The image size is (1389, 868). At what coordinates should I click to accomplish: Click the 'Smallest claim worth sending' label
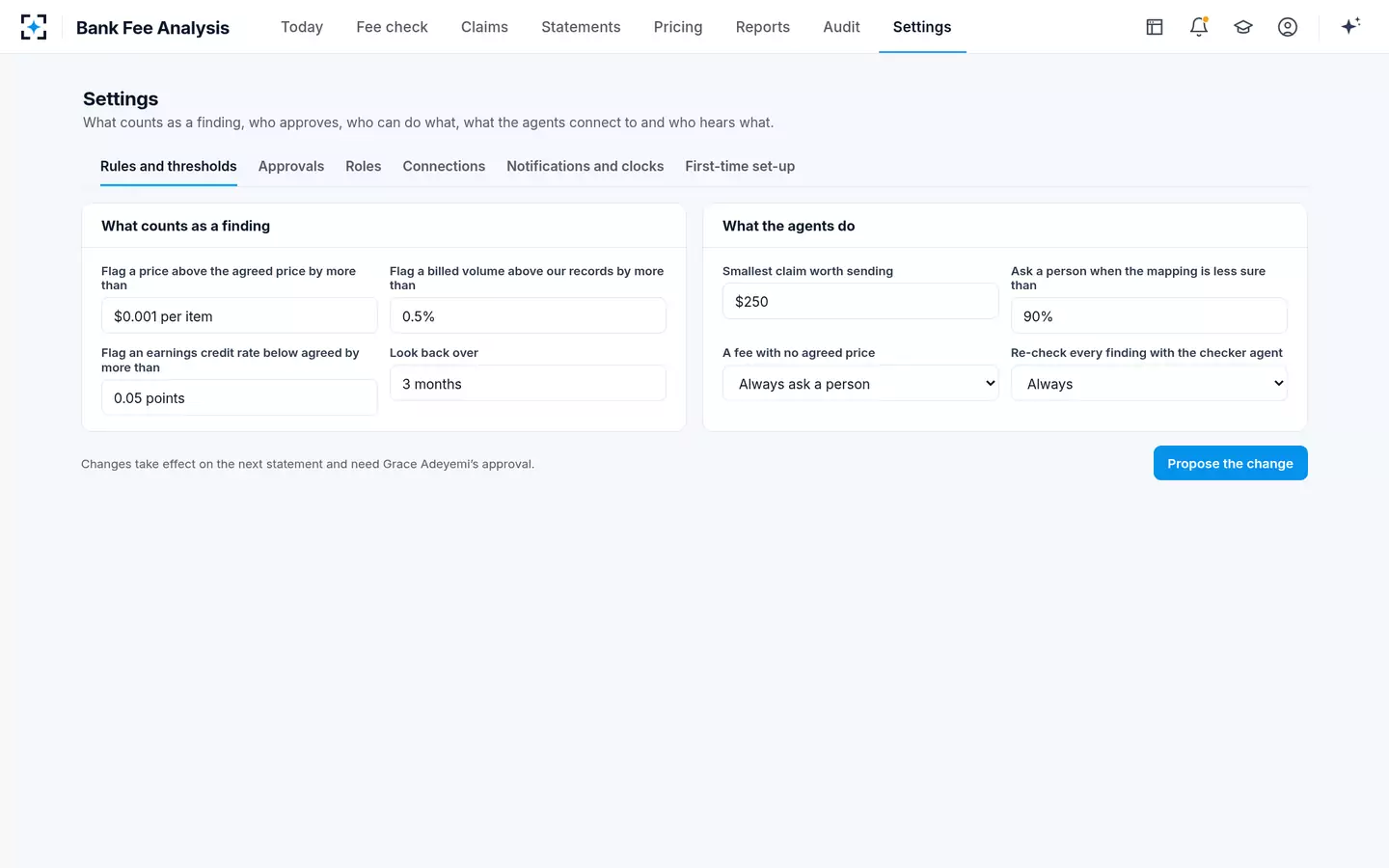808,271
